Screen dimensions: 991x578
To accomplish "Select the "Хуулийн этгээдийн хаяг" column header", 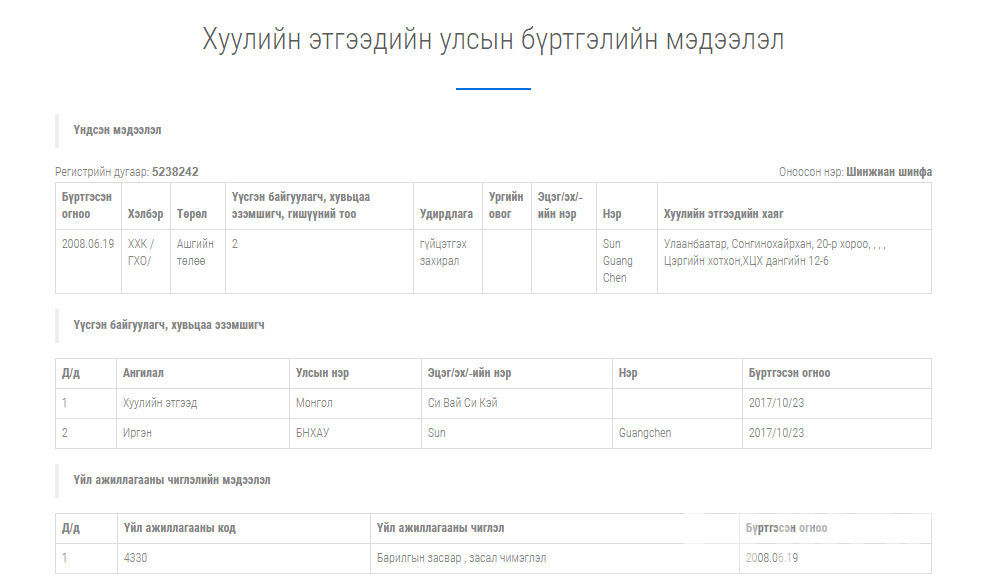I will 723,214.
